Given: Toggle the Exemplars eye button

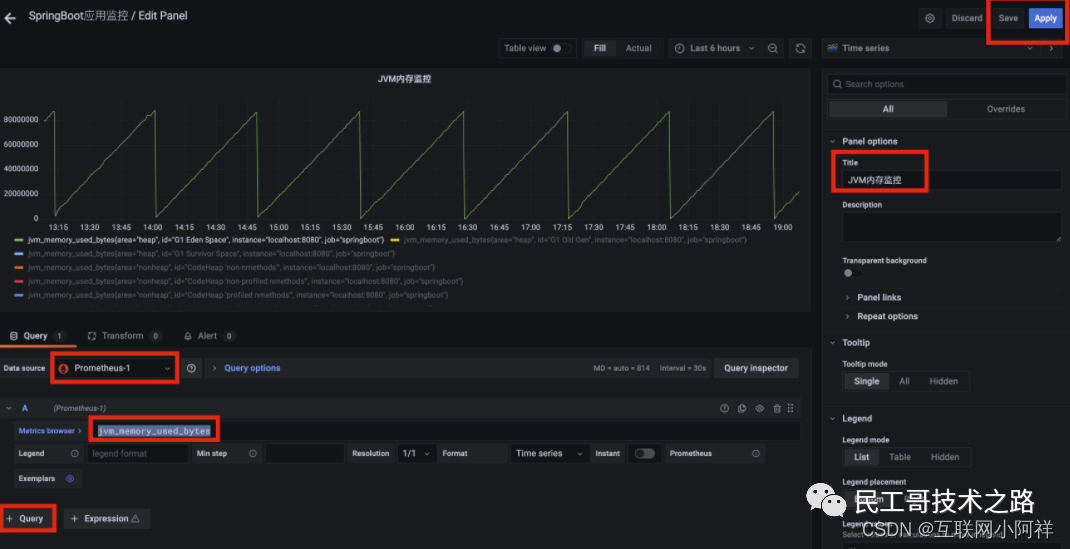Looking at the screenshot, I should [x=70, y=479].
